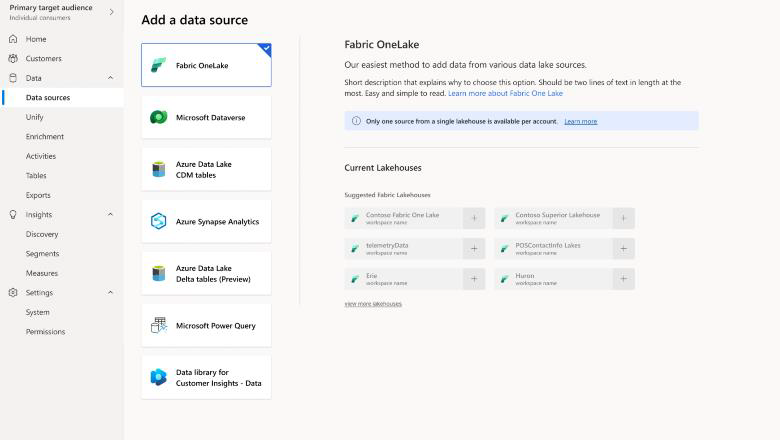Click the Azure Data Lake Delta tables icon
780x440 pixels.
(158, 273)
